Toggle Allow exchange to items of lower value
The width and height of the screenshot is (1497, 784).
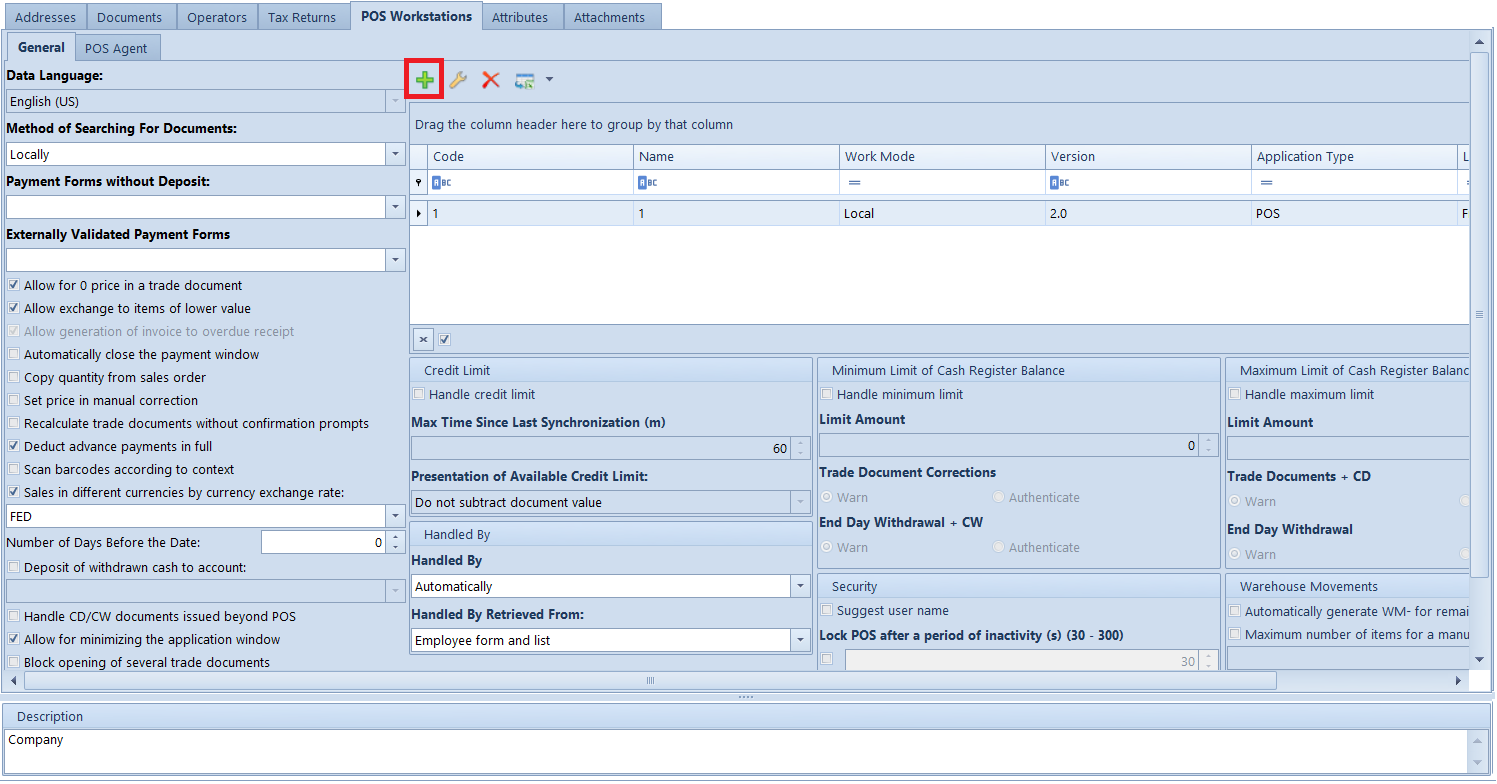(x=14, y=309)
